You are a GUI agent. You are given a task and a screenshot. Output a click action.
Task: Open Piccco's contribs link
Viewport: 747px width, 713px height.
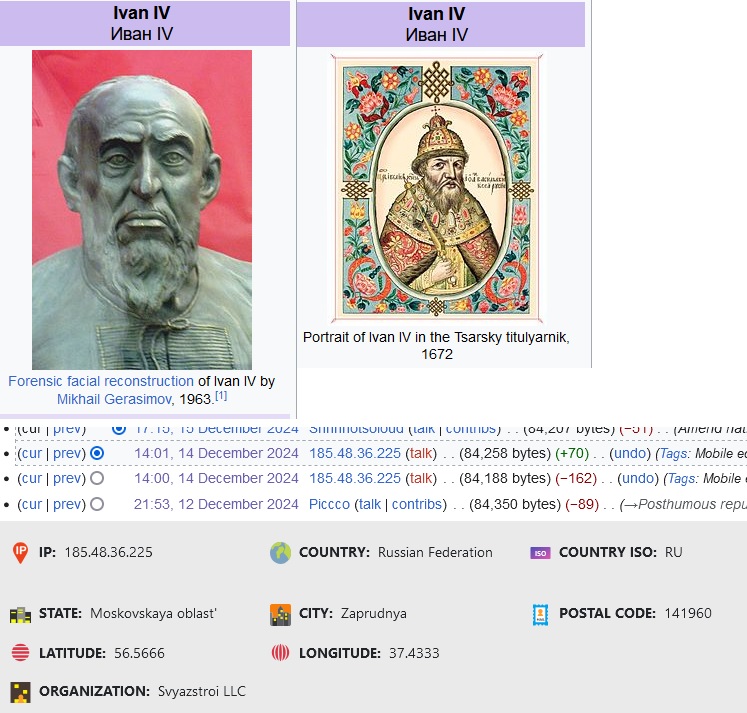(x=417, y=504)
